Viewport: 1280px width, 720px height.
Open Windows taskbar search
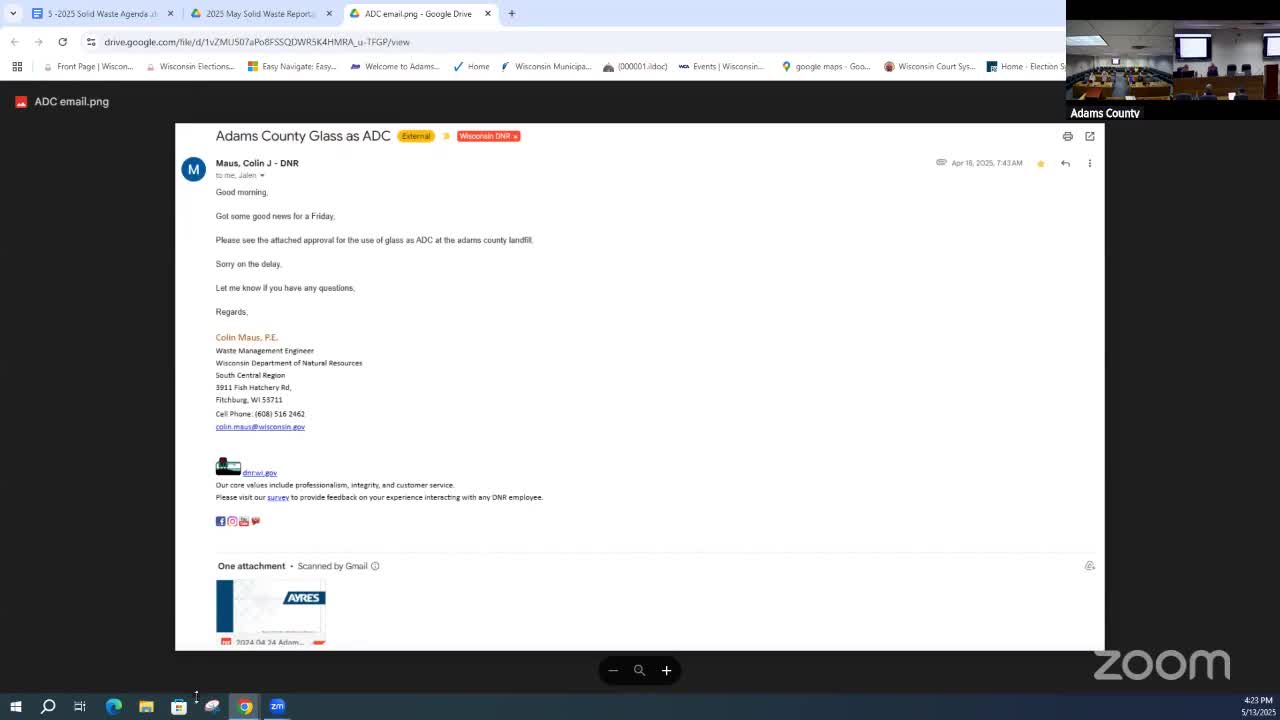[x=47, y=707]
